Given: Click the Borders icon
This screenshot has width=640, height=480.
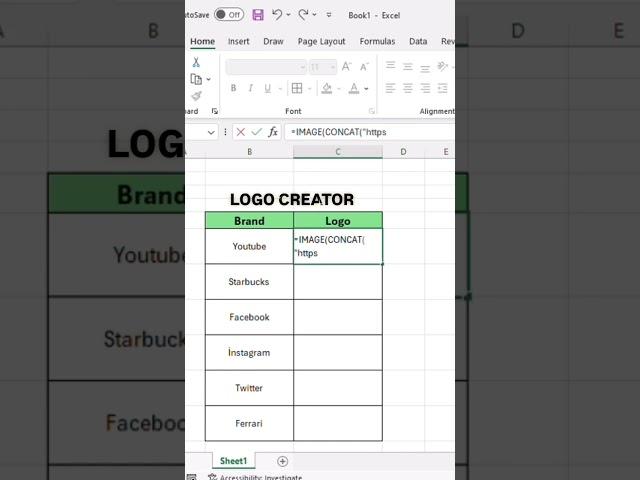Looking at the screenshot, I should click(x=297, y=88).
